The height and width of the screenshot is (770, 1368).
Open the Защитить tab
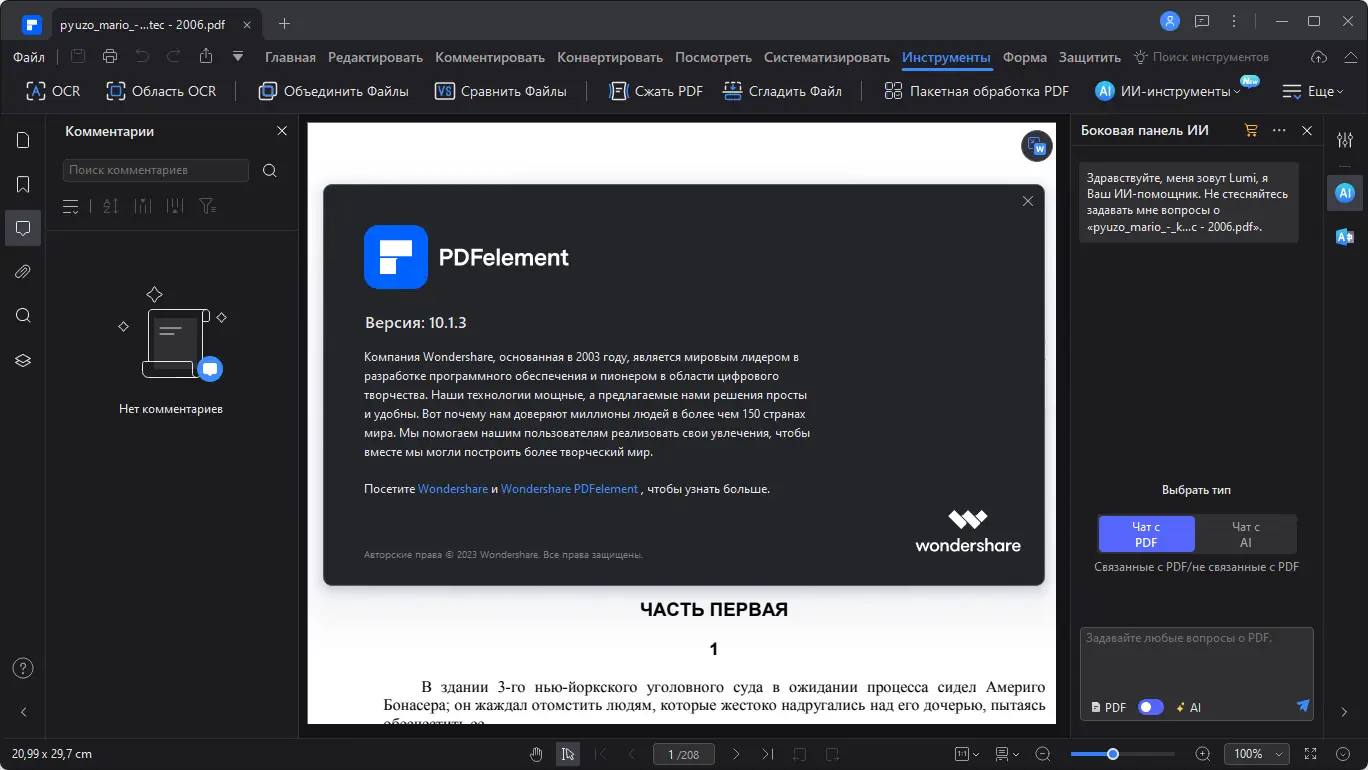click(1090, 57)
